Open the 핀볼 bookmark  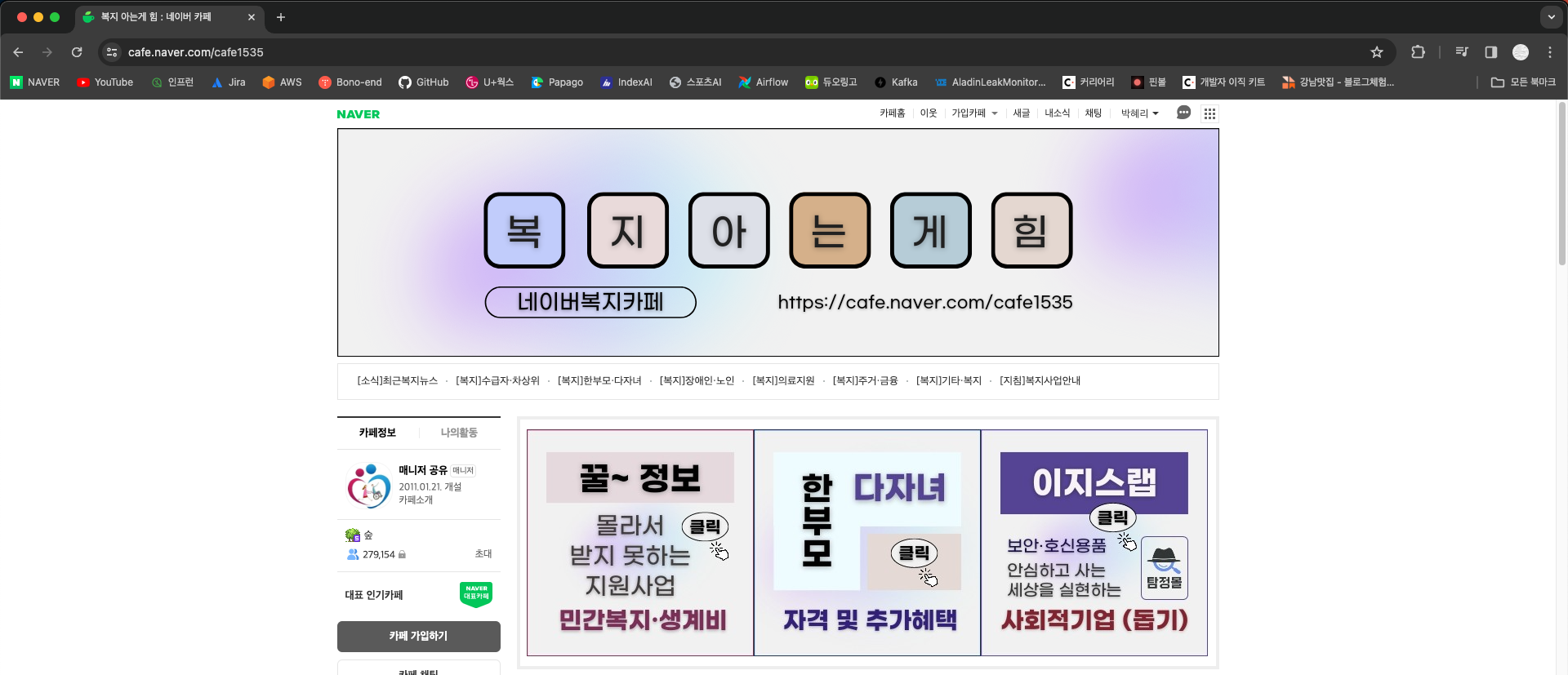(x=1148, y=82)
